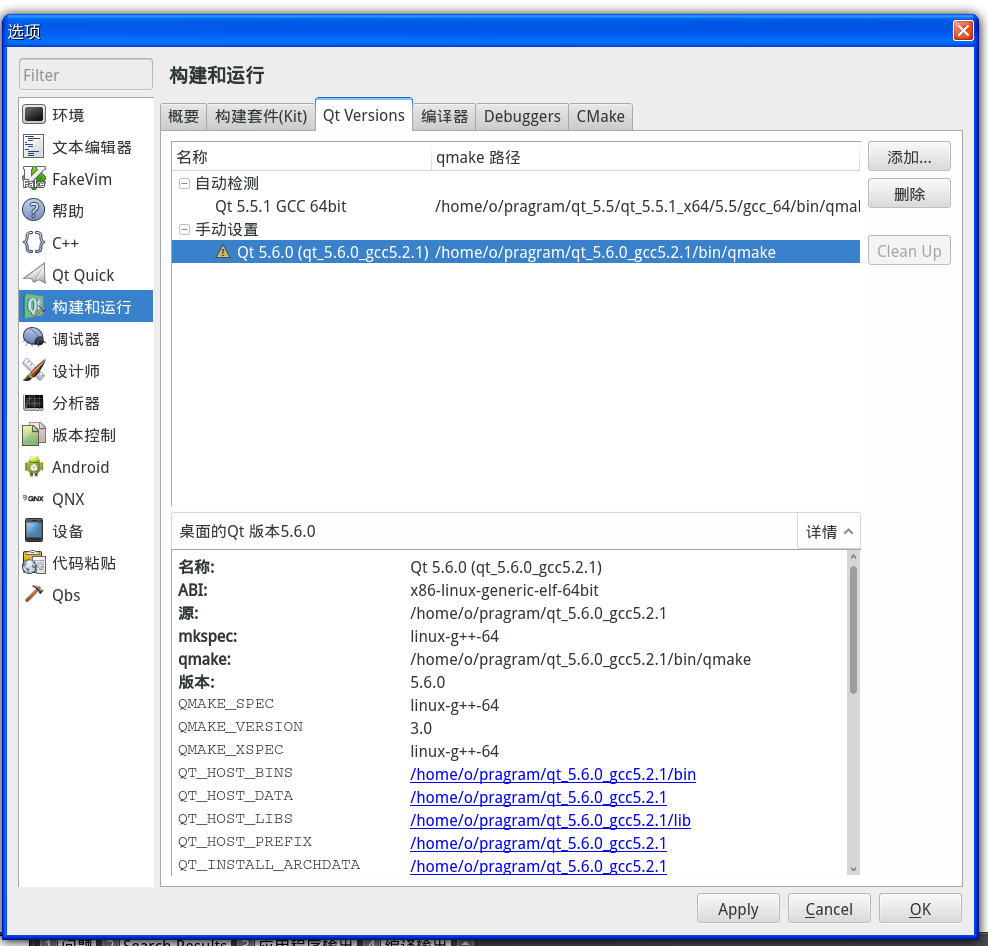Select the Qt Versions tab

point(364,115)
